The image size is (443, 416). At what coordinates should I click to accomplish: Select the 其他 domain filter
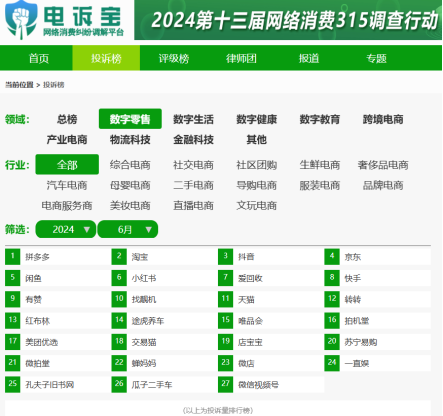point(257,139)
